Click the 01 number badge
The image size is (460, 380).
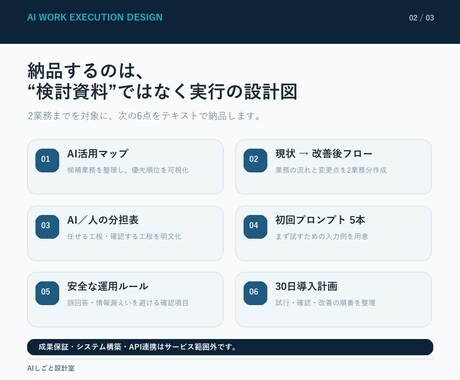click(x=47, y=160)
